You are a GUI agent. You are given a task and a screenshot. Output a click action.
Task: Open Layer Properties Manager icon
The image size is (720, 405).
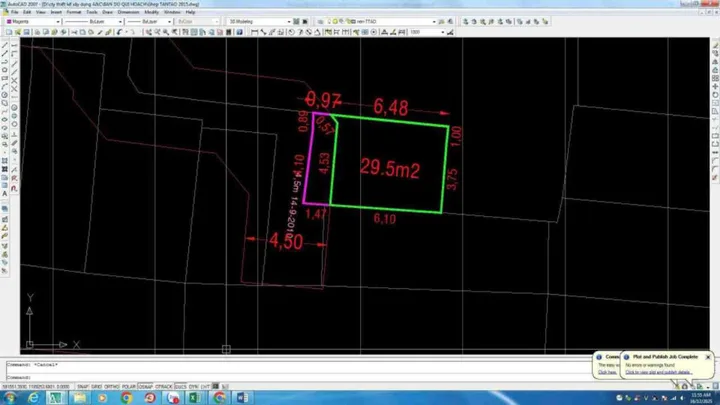pyautogui.click(x=320, y=22)
